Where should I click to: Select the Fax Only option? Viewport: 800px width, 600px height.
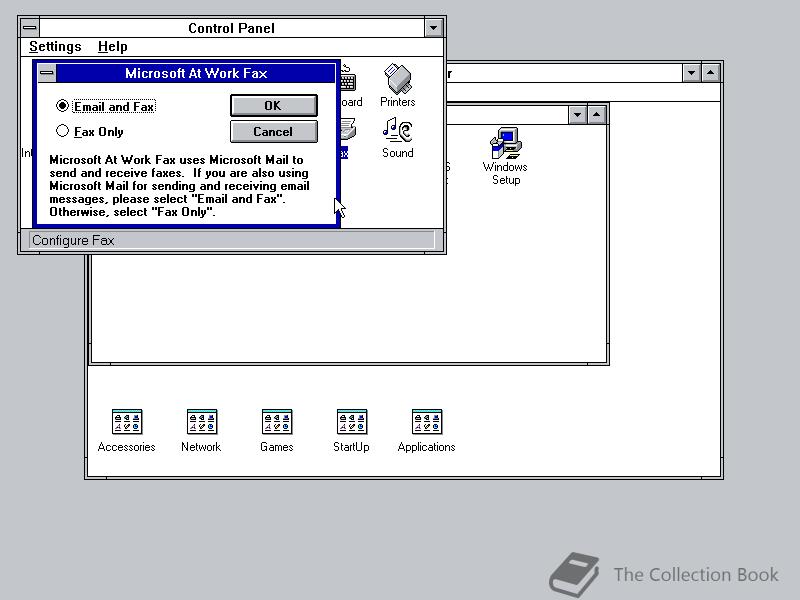90,132
